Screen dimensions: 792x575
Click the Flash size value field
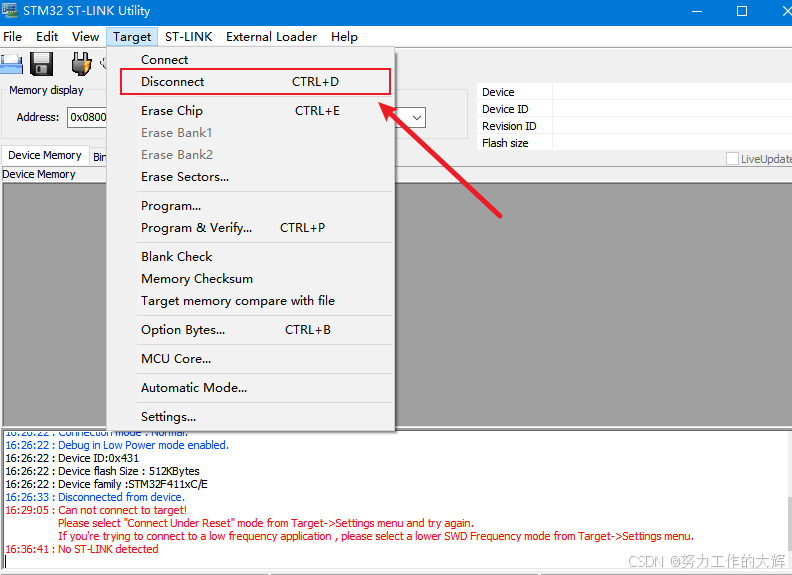[x=672, y=143]
